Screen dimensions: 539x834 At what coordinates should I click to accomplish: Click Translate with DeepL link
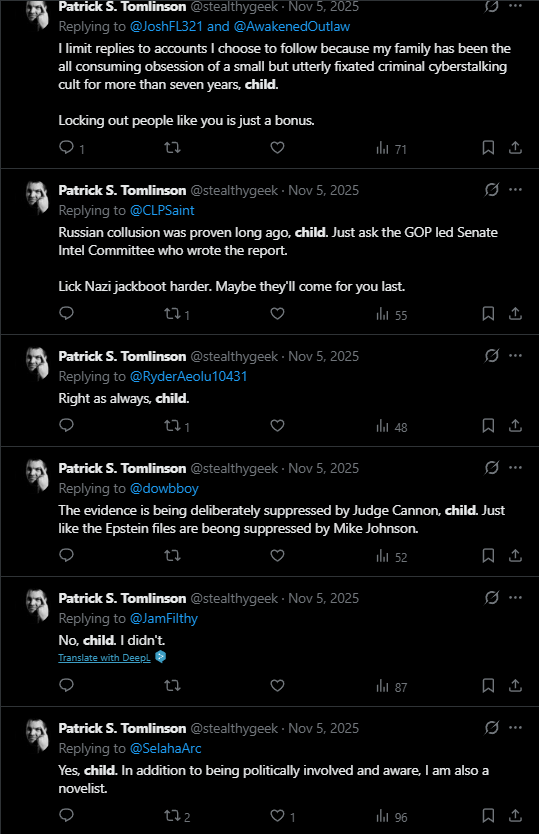click(104, 657)
